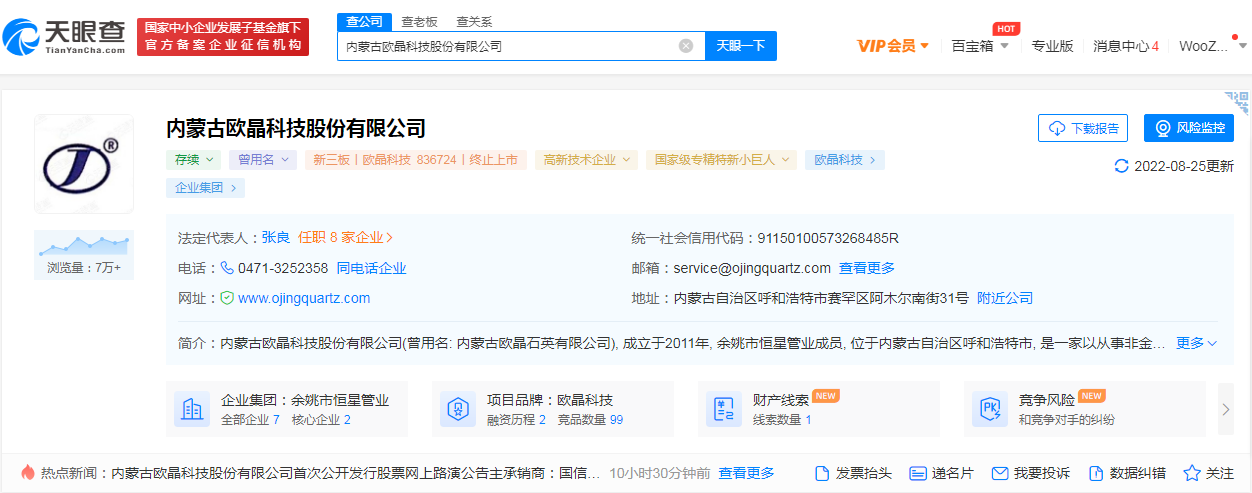
Task: Open 查看更多 next to email
Action: pos(867,268)
